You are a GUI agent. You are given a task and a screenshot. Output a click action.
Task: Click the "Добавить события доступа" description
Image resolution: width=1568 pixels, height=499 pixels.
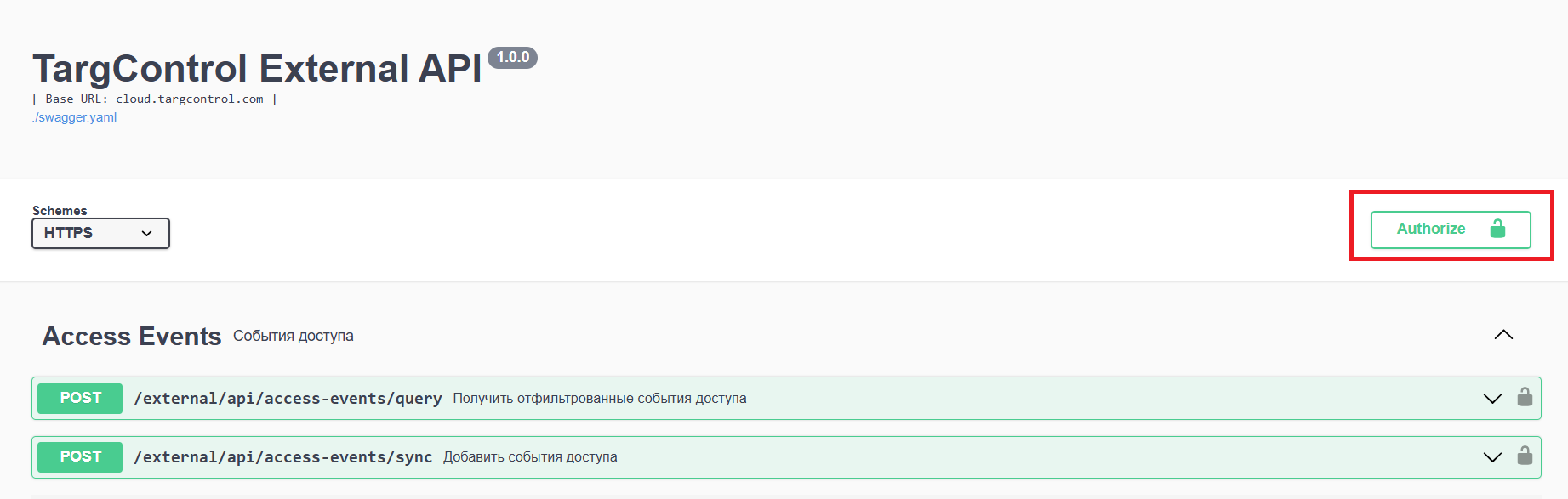click(530, 457)
